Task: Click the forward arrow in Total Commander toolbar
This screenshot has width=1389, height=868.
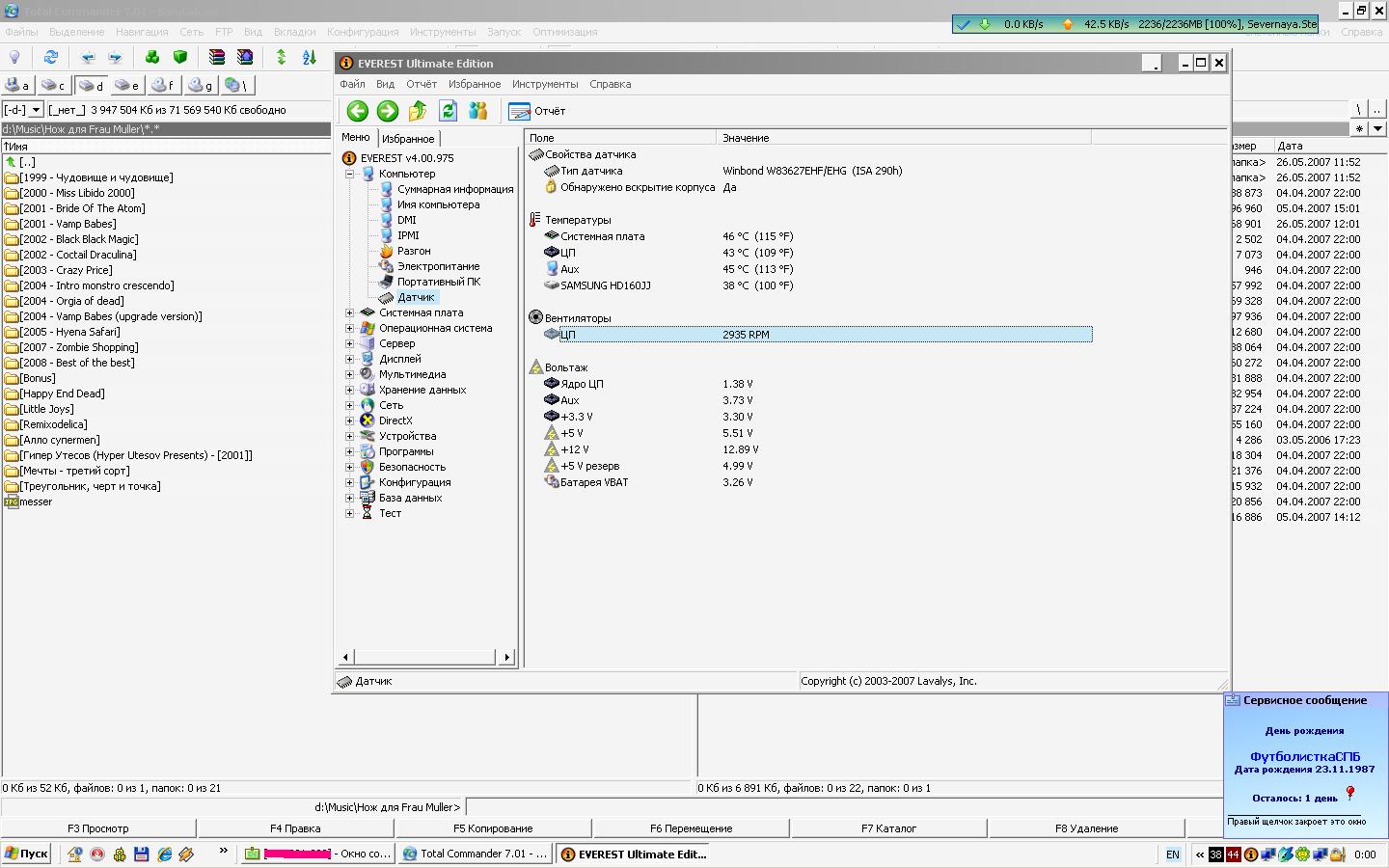Action: [x=115, y=57]
